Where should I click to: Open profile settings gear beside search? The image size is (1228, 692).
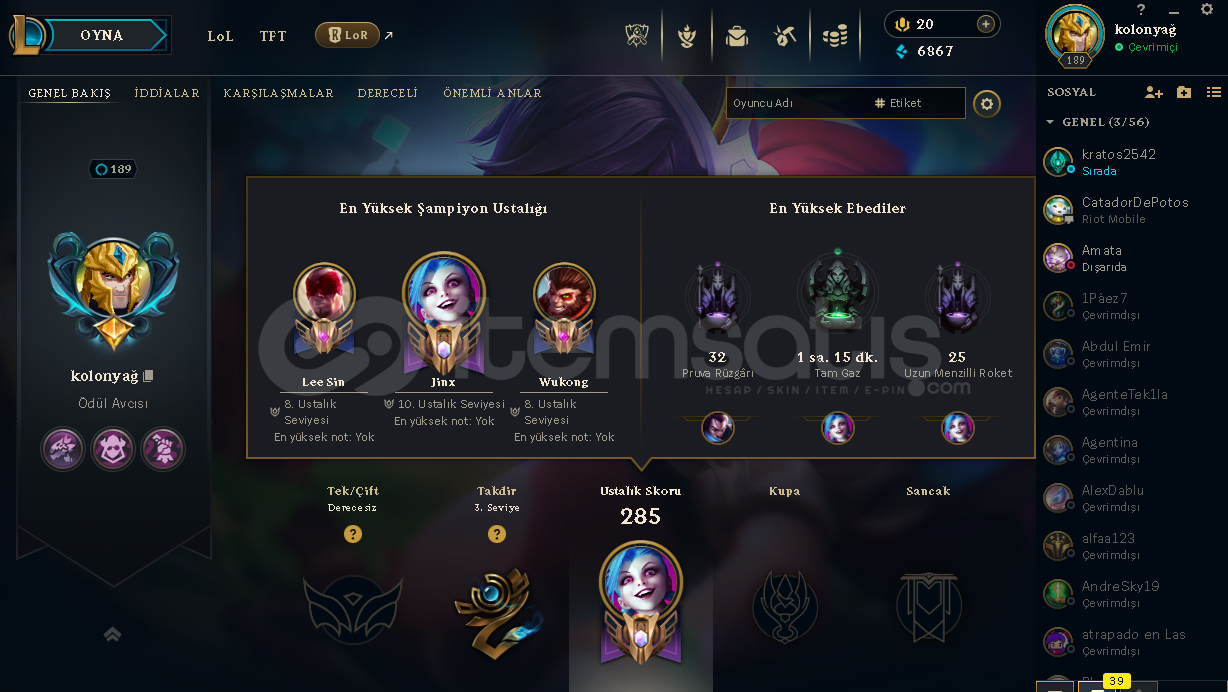pos(987,103)
